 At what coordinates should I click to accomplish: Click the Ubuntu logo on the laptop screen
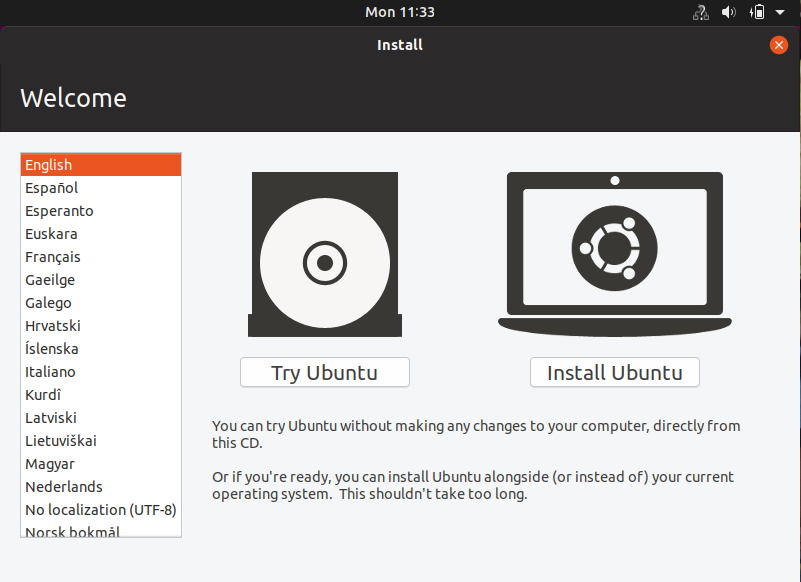point(614,246)
